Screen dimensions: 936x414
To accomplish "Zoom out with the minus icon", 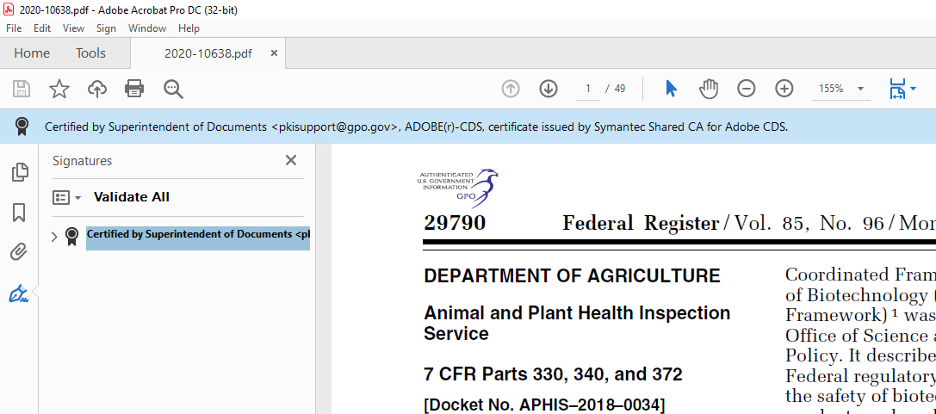I will [x=746, y=89].
